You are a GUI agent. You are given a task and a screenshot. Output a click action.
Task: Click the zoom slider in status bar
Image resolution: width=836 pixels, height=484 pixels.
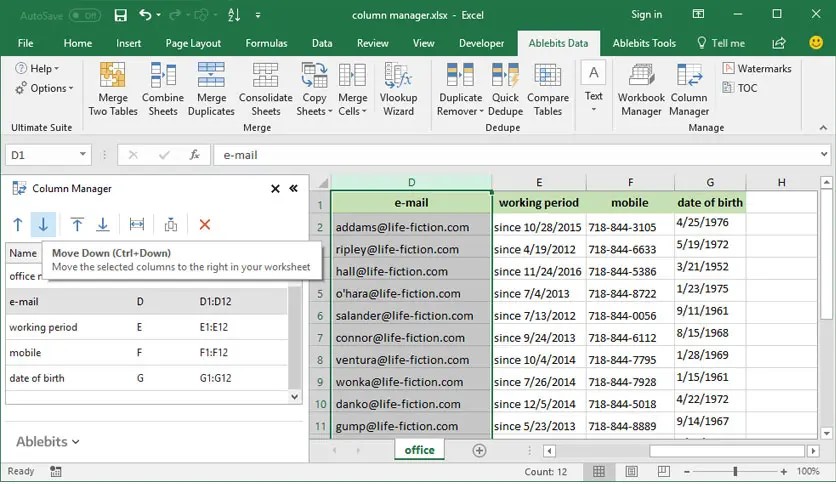[735, 471]
